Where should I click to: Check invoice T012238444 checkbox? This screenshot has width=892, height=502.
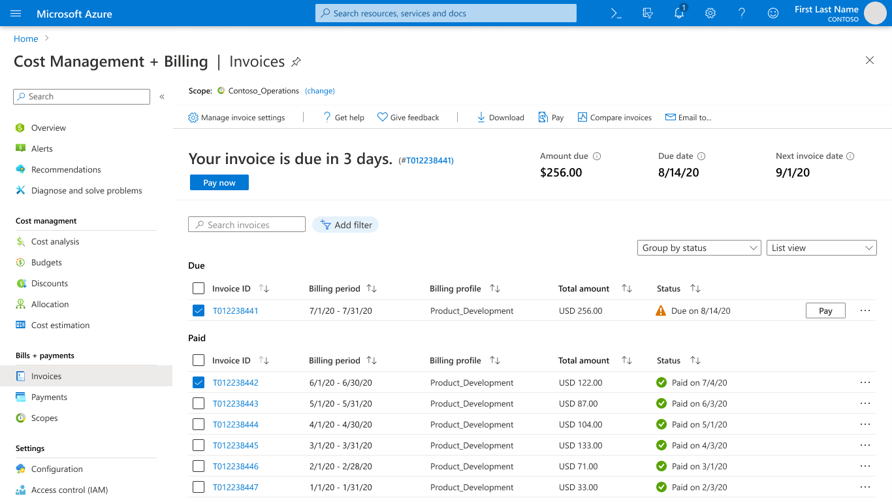click(198, 425)
